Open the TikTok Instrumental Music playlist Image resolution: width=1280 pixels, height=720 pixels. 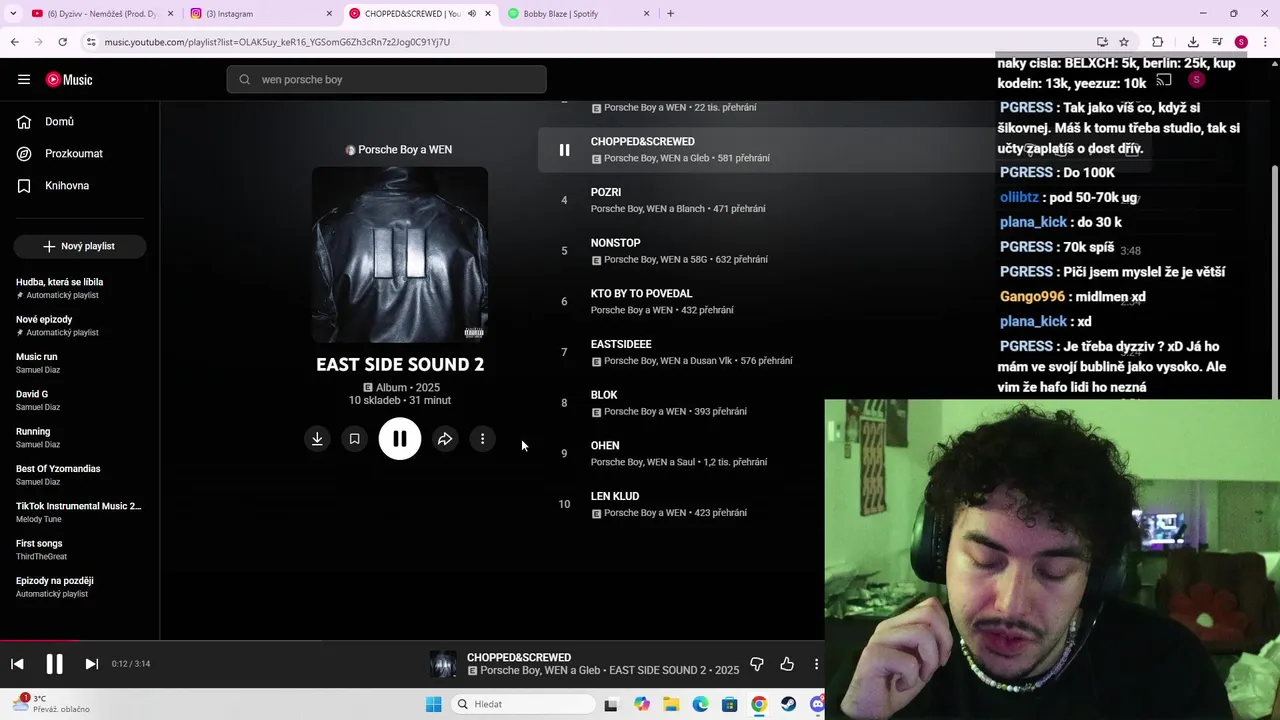click(80, 512)
